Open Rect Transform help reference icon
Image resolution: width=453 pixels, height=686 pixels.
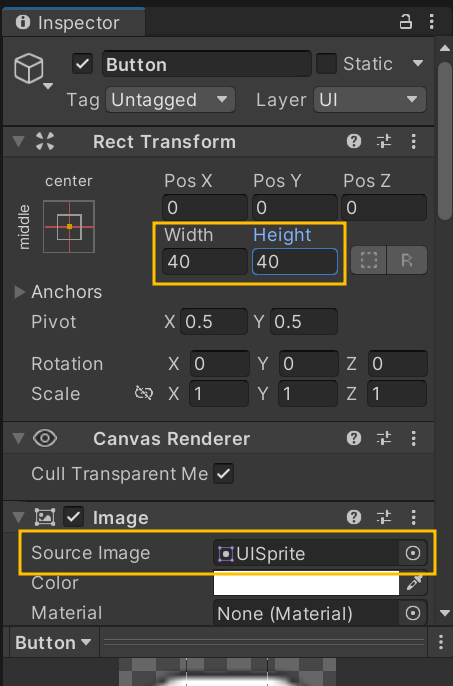pos(354,141)
